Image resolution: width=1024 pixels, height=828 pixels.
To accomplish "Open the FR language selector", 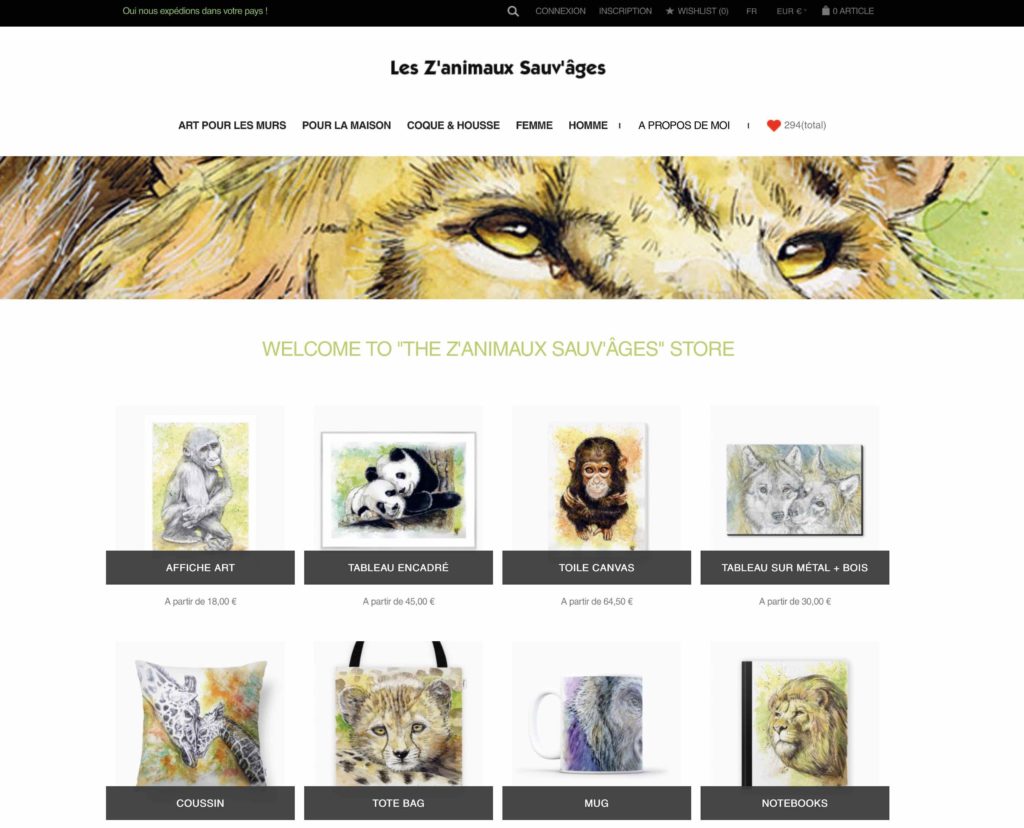I will pos(752,11).
